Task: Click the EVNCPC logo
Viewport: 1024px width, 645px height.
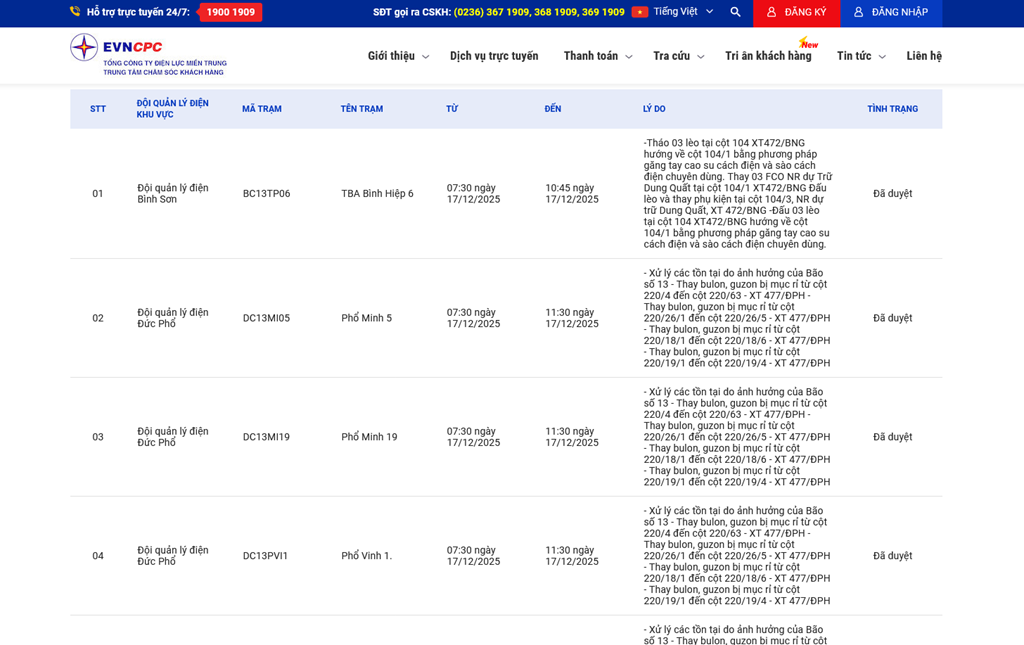Action: coord(147,55)
